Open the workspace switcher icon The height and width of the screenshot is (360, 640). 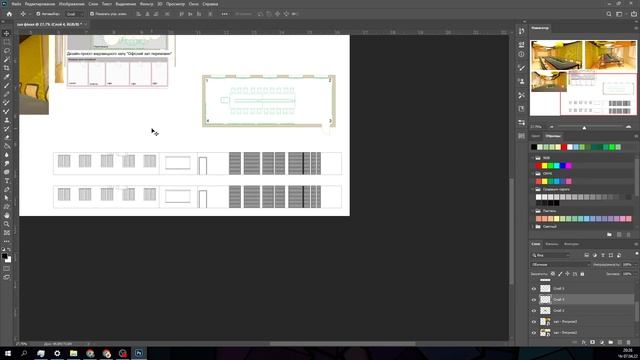(x=619, y=14)
